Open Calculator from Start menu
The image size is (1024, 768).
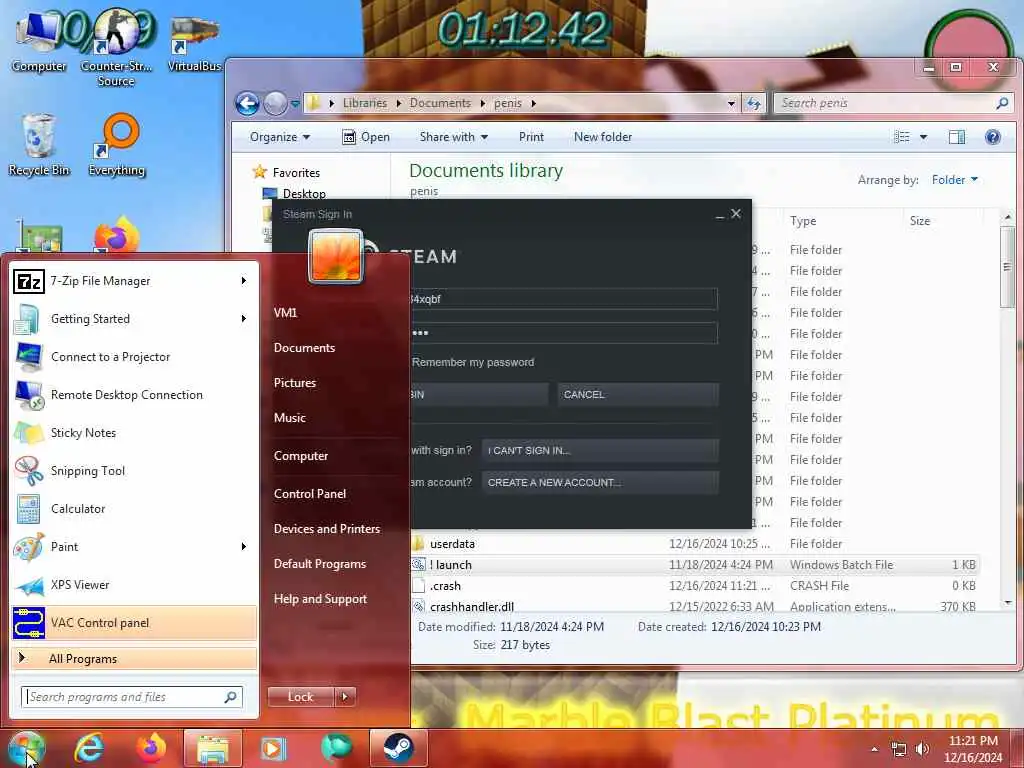(x=134, y=509)
